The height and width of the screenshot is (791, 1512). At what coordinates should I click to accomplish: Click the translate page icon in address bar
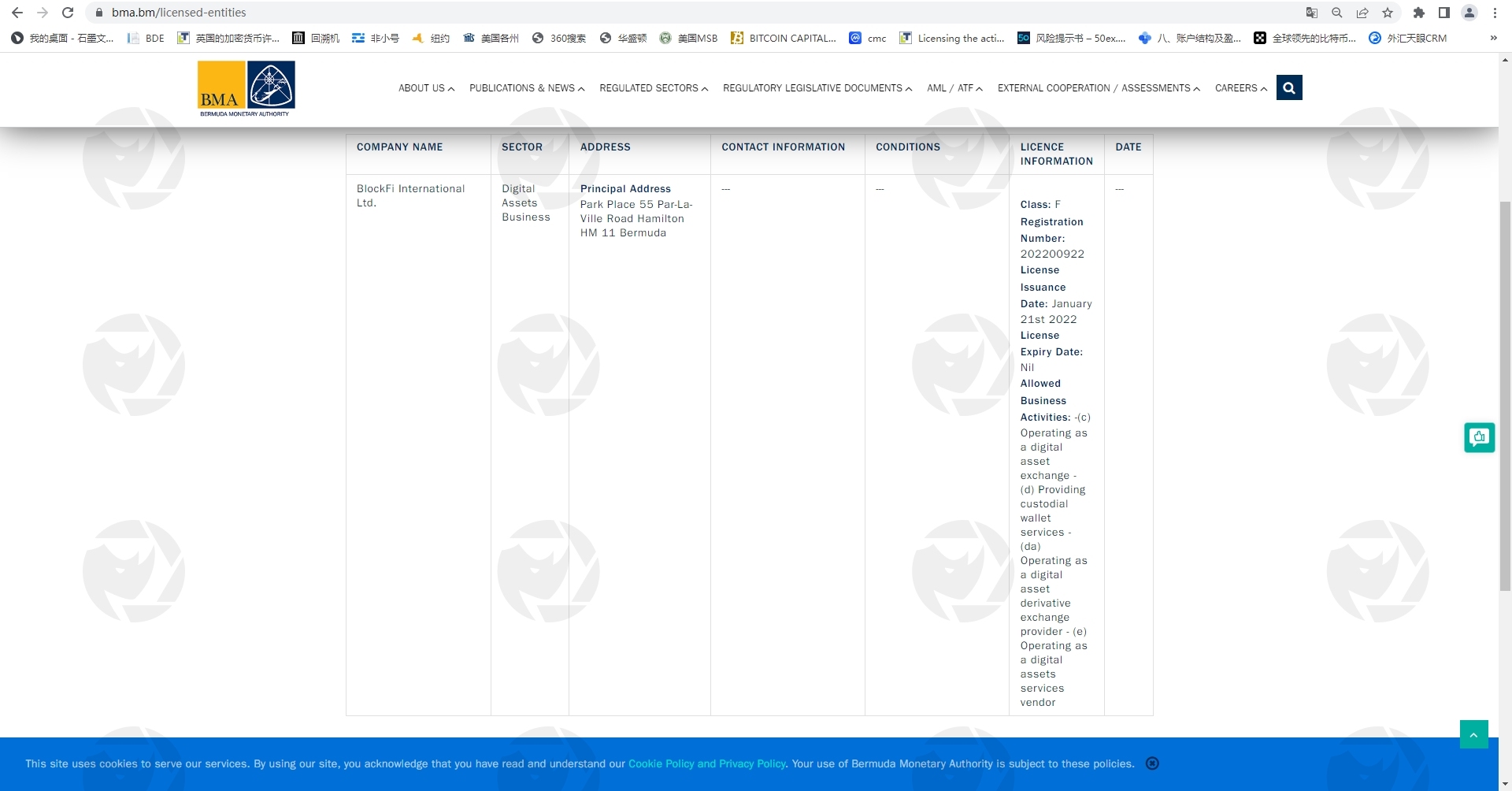(x=1311, y=13)
